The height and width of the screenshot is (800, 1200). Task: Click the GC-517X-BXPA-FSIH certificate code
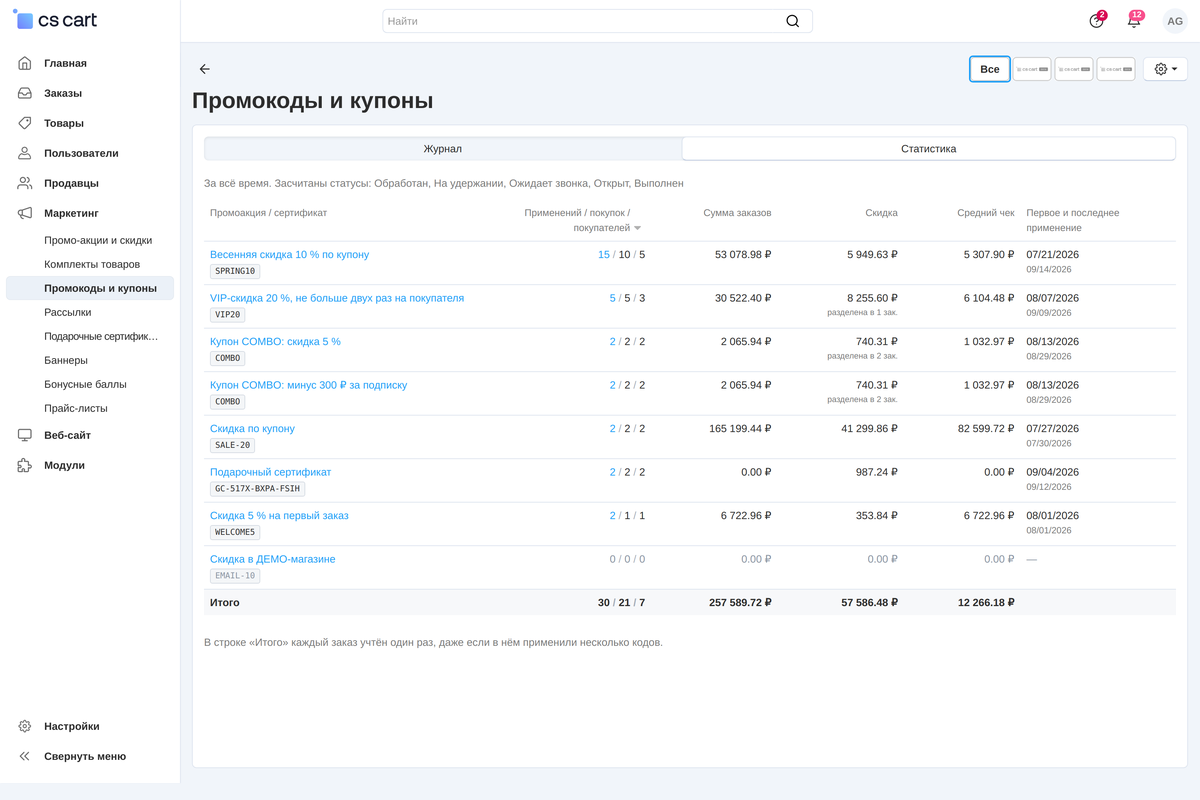coord(257,489)
